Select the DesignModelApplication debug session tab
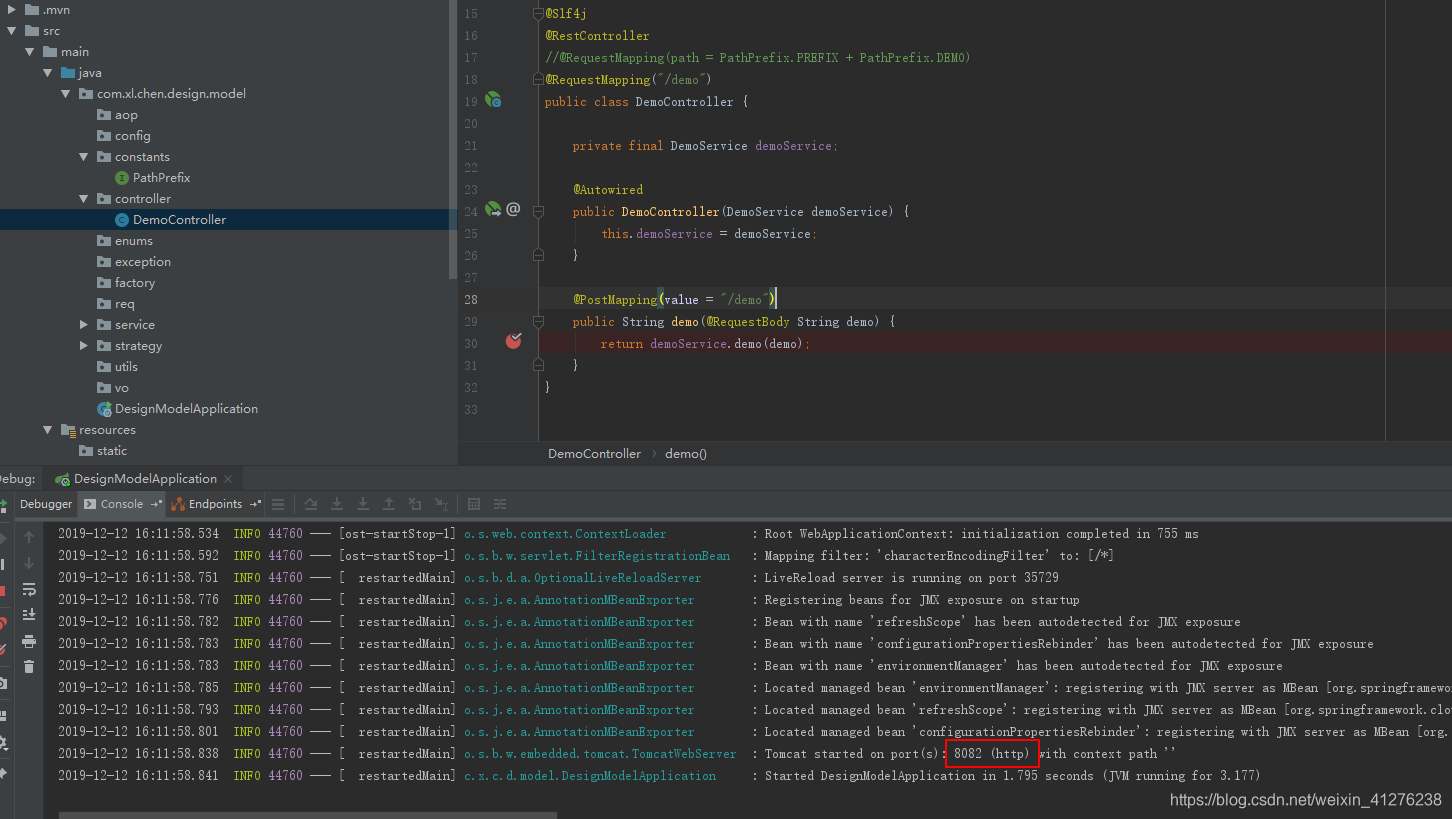 pos(145,479)
